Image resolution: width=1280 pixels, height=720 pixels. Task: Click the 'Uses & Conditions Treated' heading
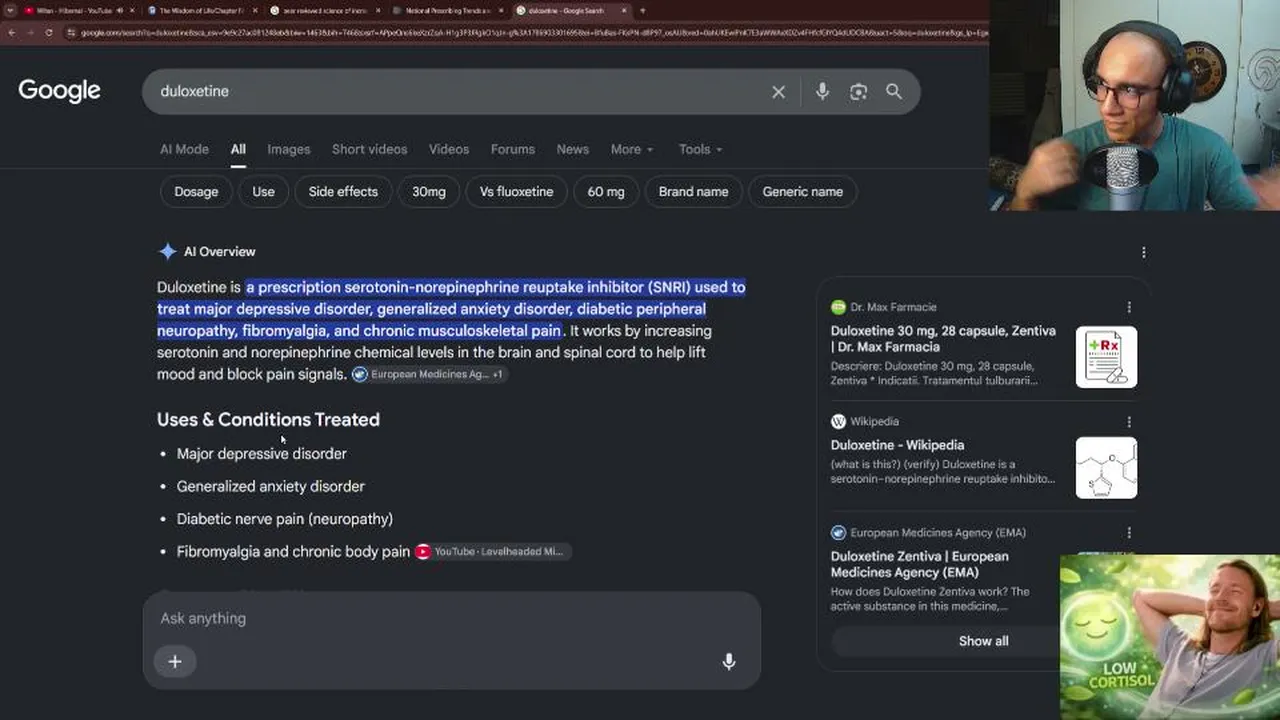pyautogui.click(x=268, y=420)
